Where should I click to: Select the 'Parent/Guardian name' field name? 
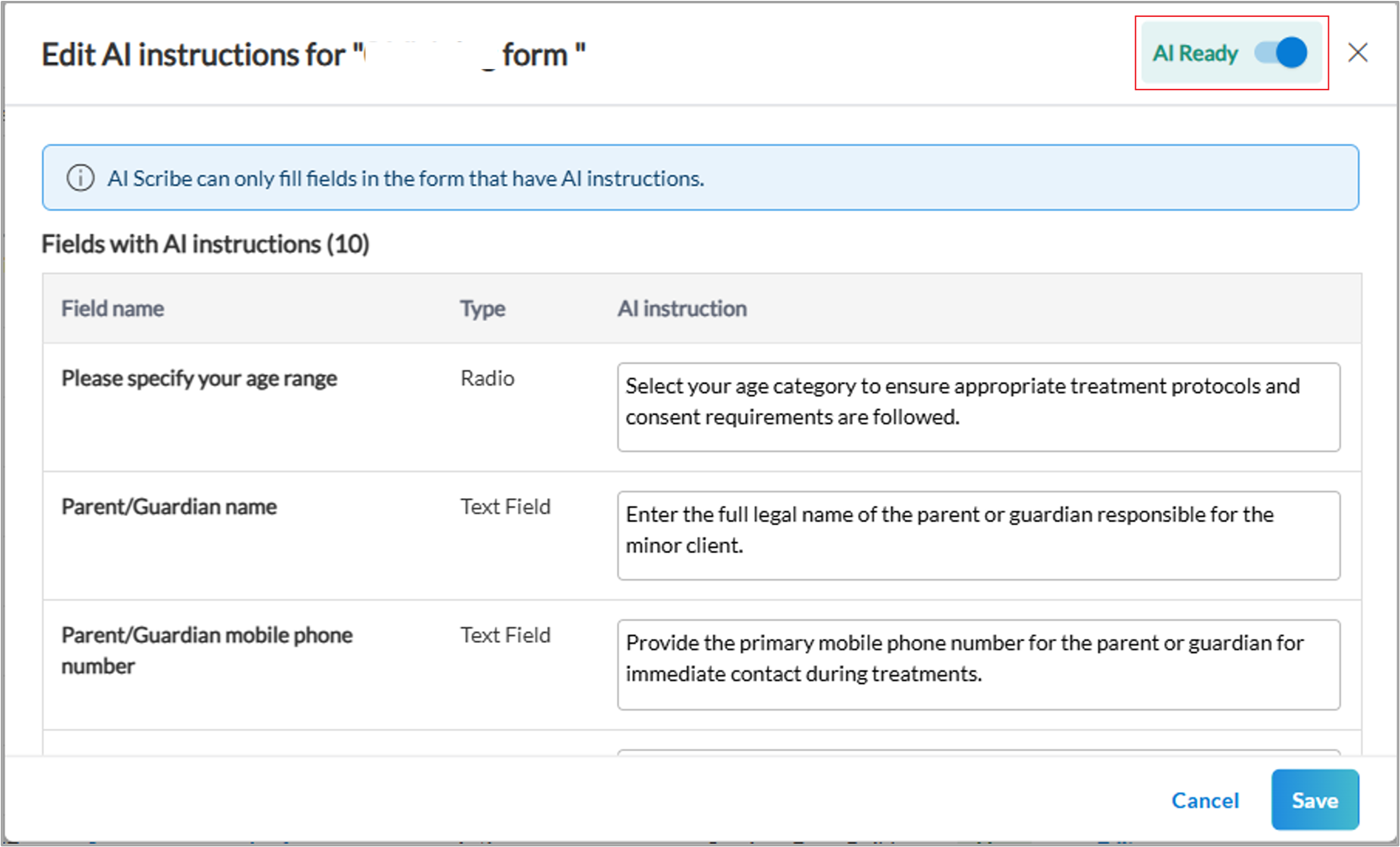(169, 507)
